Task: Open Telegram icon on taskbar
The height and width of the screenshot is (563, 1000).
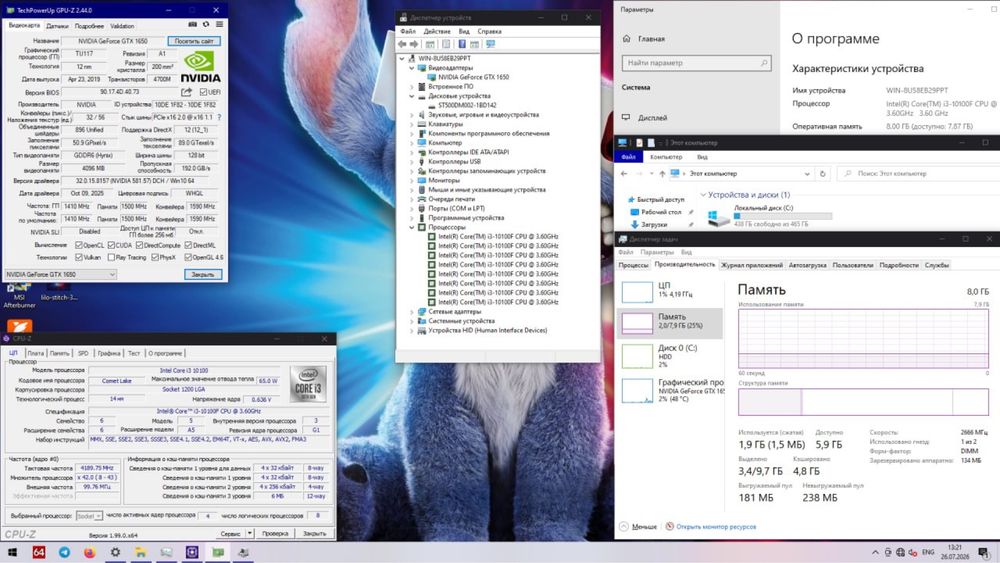Action: 64,552
